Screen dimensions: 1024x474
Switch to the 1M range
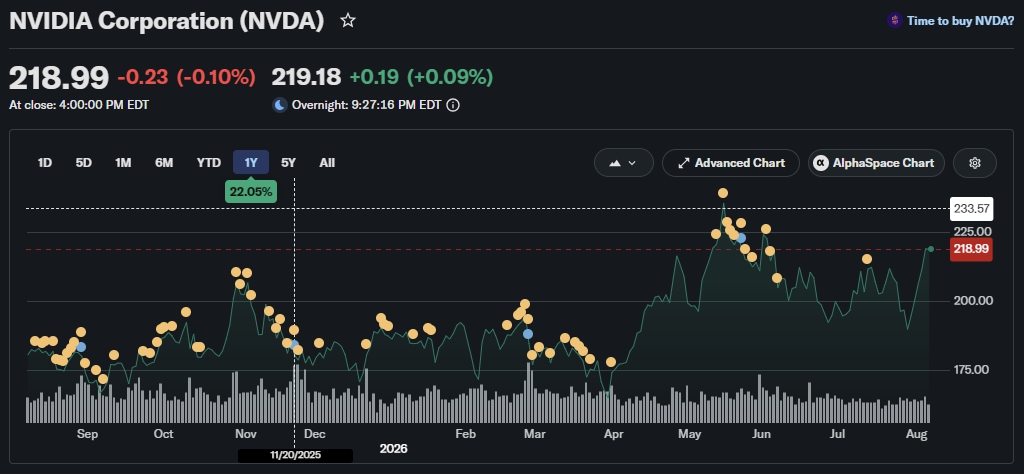coord(123,163)
